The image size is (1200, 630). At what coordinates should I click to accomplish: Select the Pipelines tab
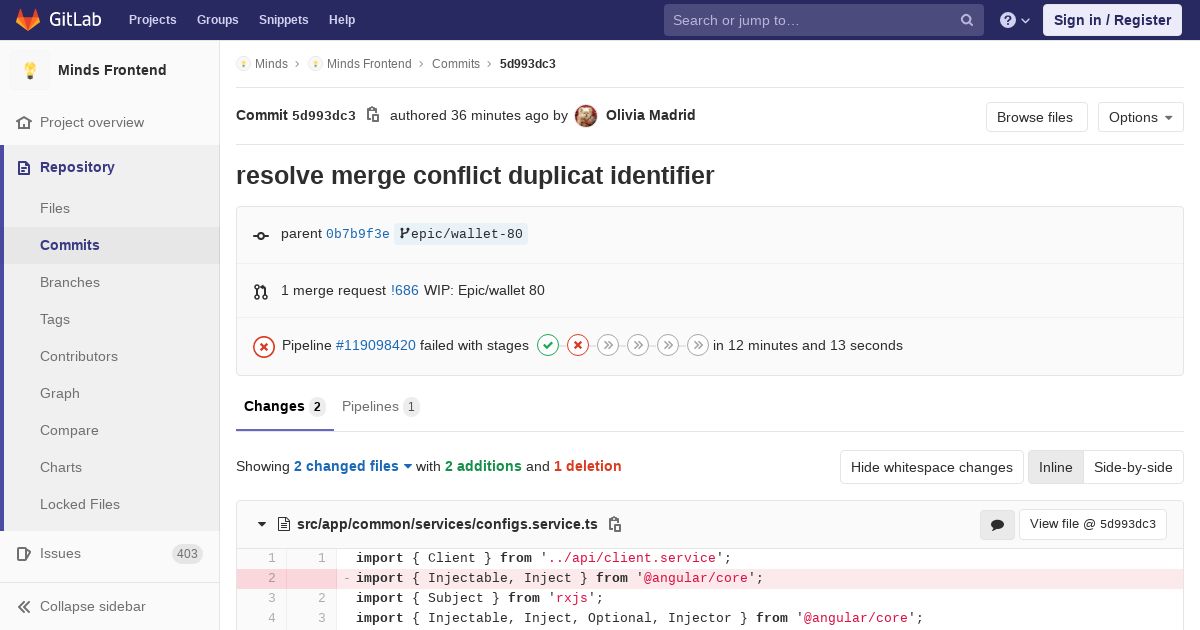[x=380, y=407]
